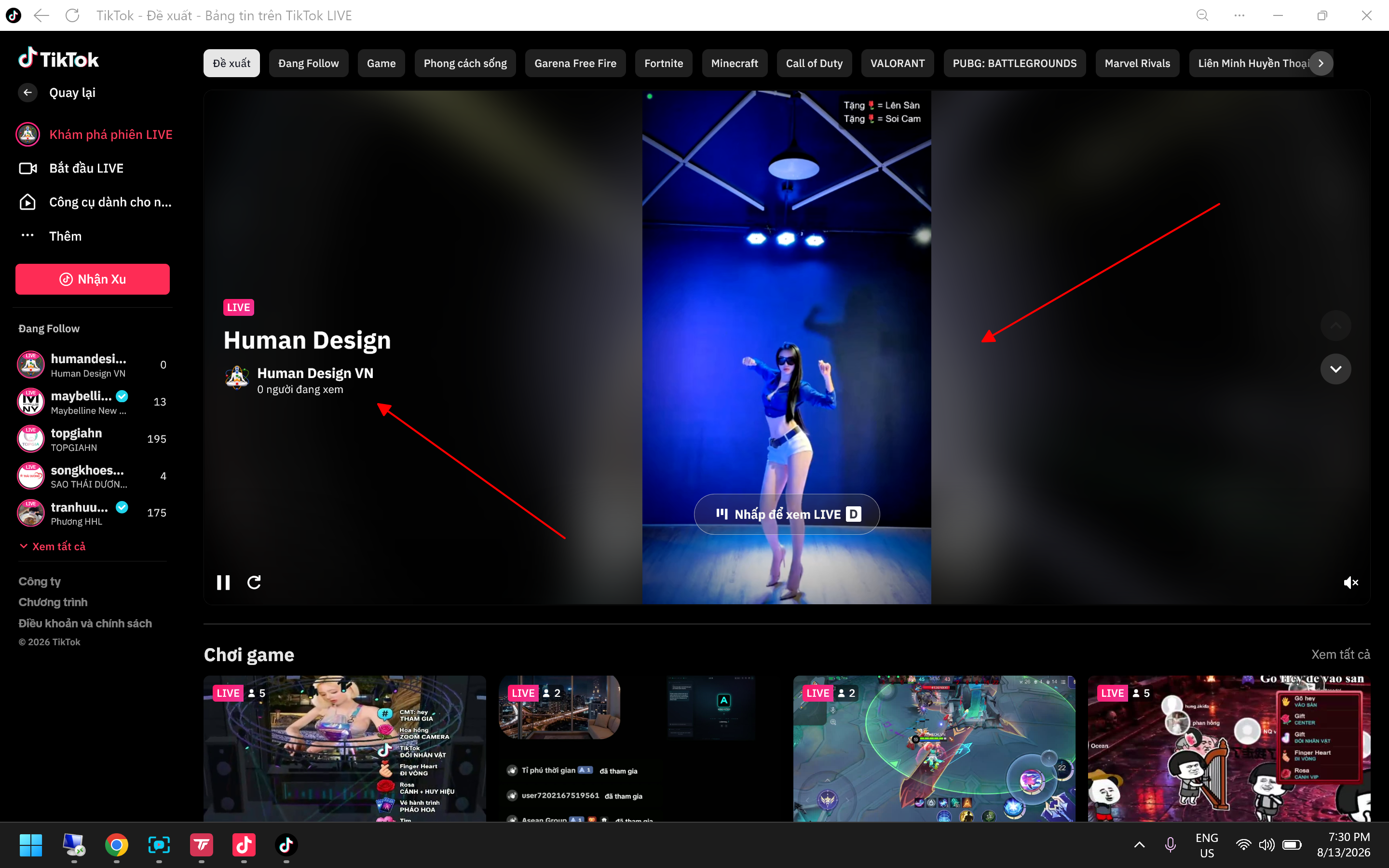Unmute the LIVE preview audio
This screenshot has width=1389, height=868.
1350,583
